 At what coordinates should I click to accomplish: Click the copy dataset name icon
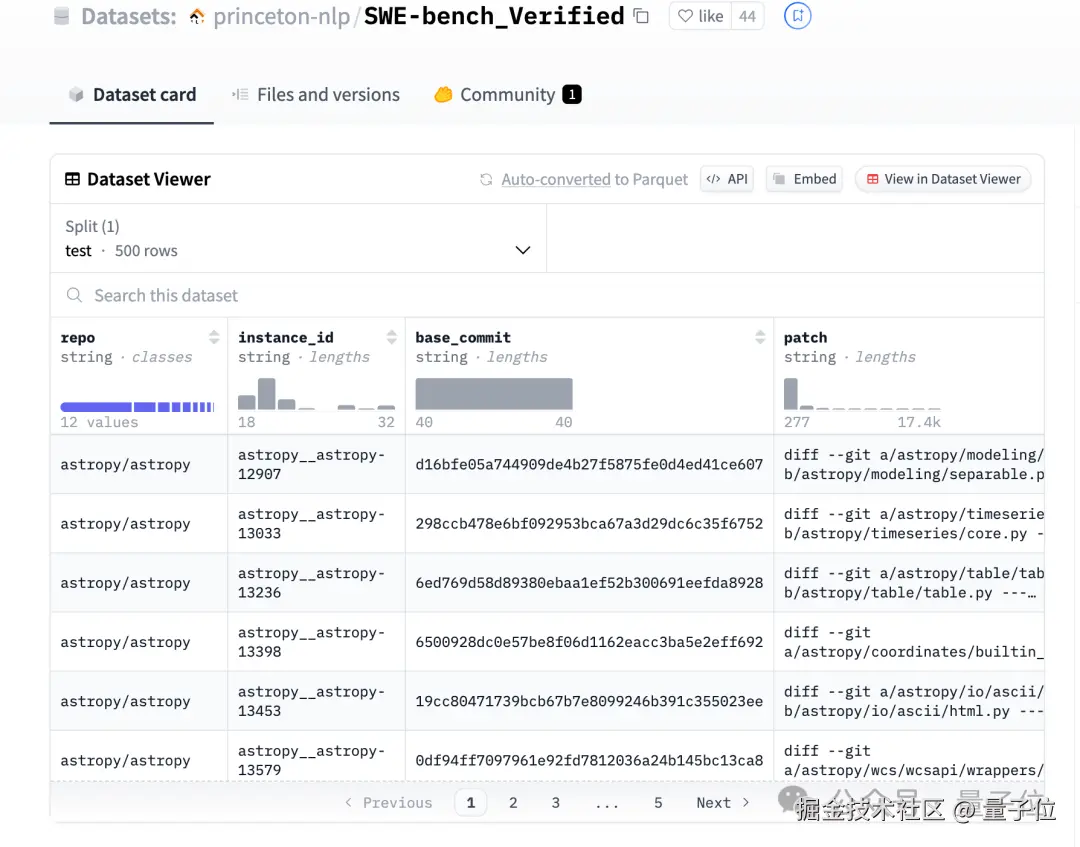(642, 16)
